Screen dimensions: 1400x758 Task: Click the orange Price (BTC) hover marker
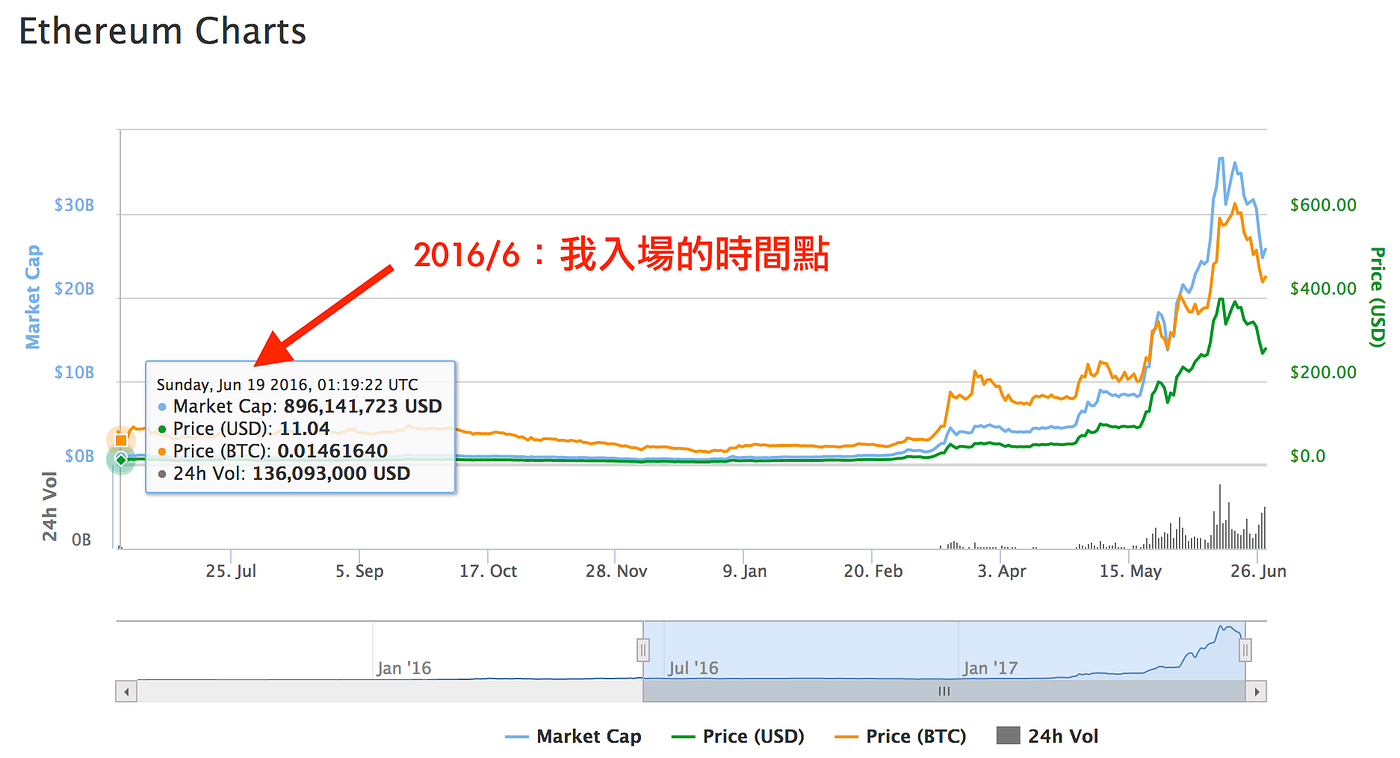tap(121, 440)
